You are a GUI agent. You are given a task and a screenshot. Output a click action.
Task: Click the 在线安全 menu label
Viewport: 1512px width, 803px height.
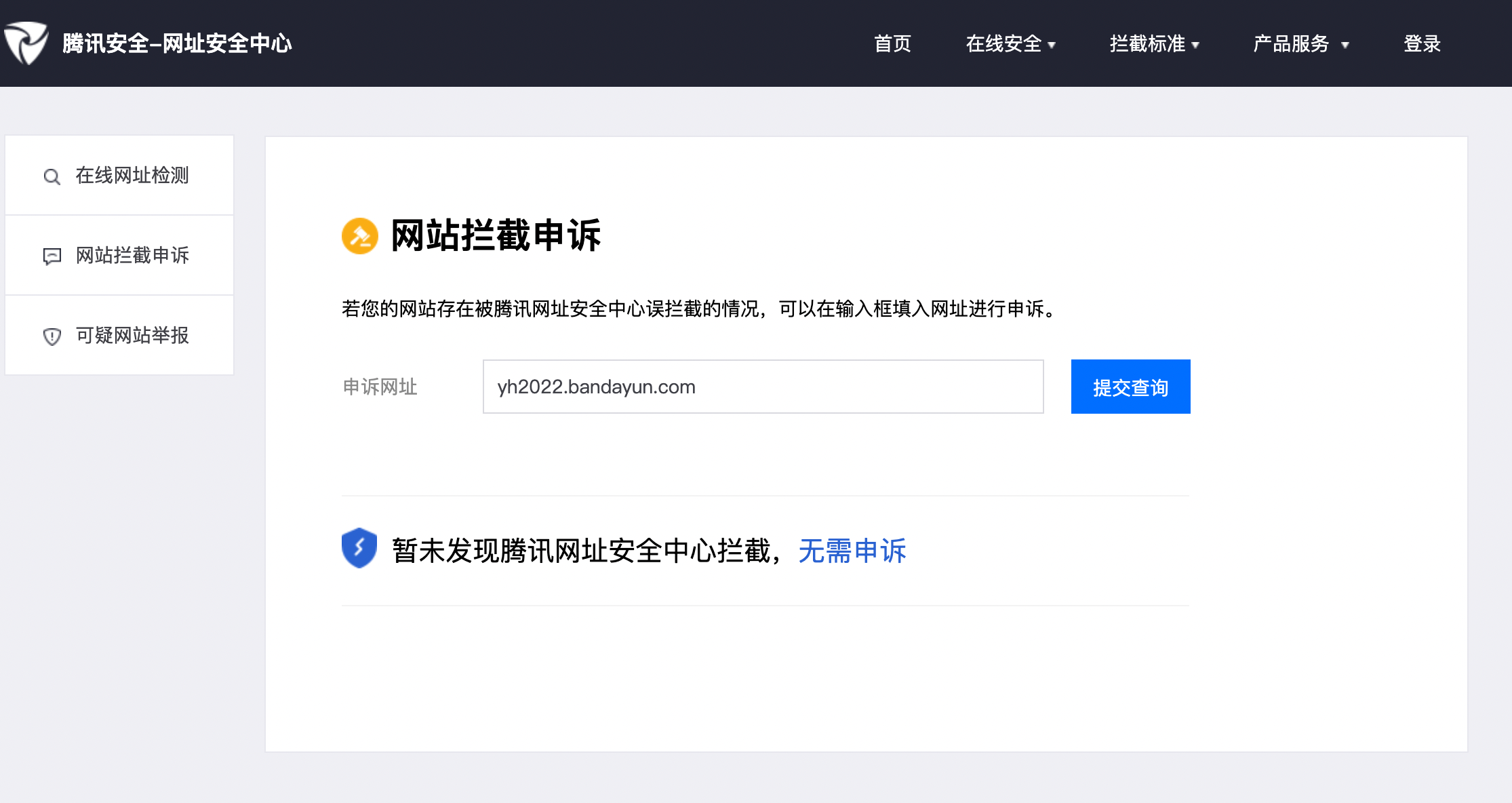tap(1003, 43)
